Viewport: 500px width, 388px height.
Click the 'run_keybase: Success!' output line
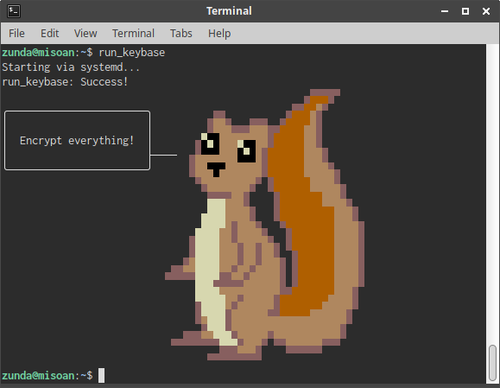point(65,82)
